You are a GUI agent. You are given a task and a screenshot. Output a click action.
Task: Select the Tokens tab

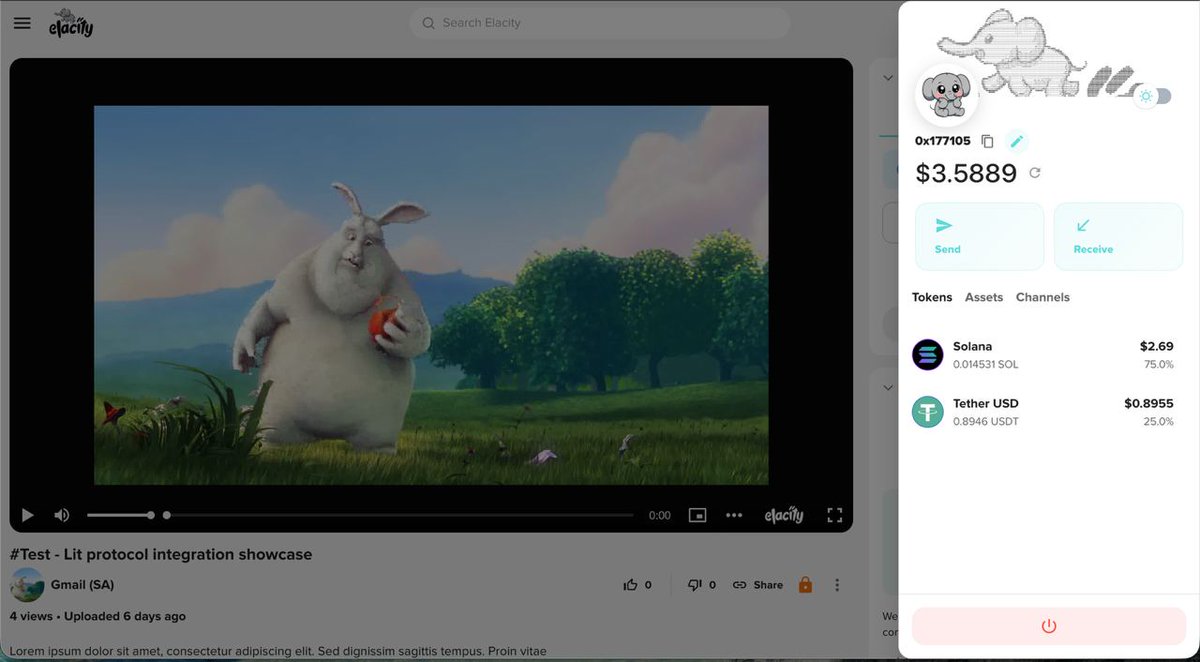[x=932, y=297]
